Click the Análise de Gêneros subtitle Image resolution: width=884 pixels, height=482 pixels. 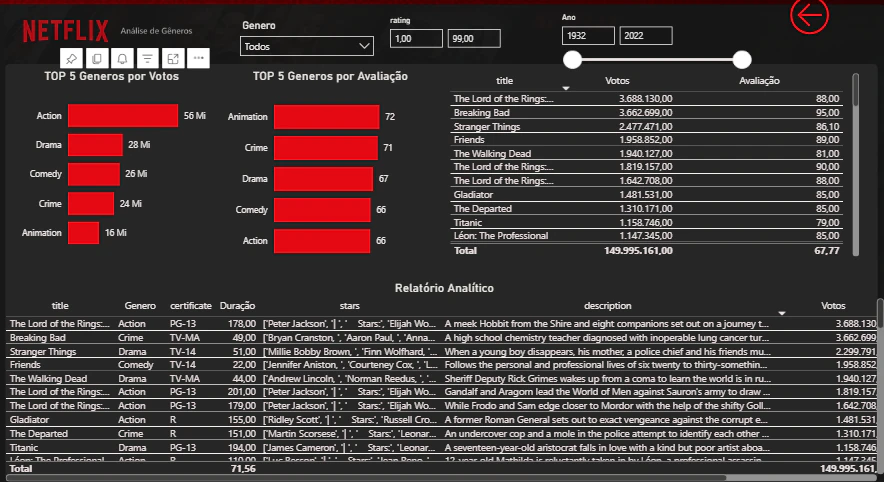[156, 31]
